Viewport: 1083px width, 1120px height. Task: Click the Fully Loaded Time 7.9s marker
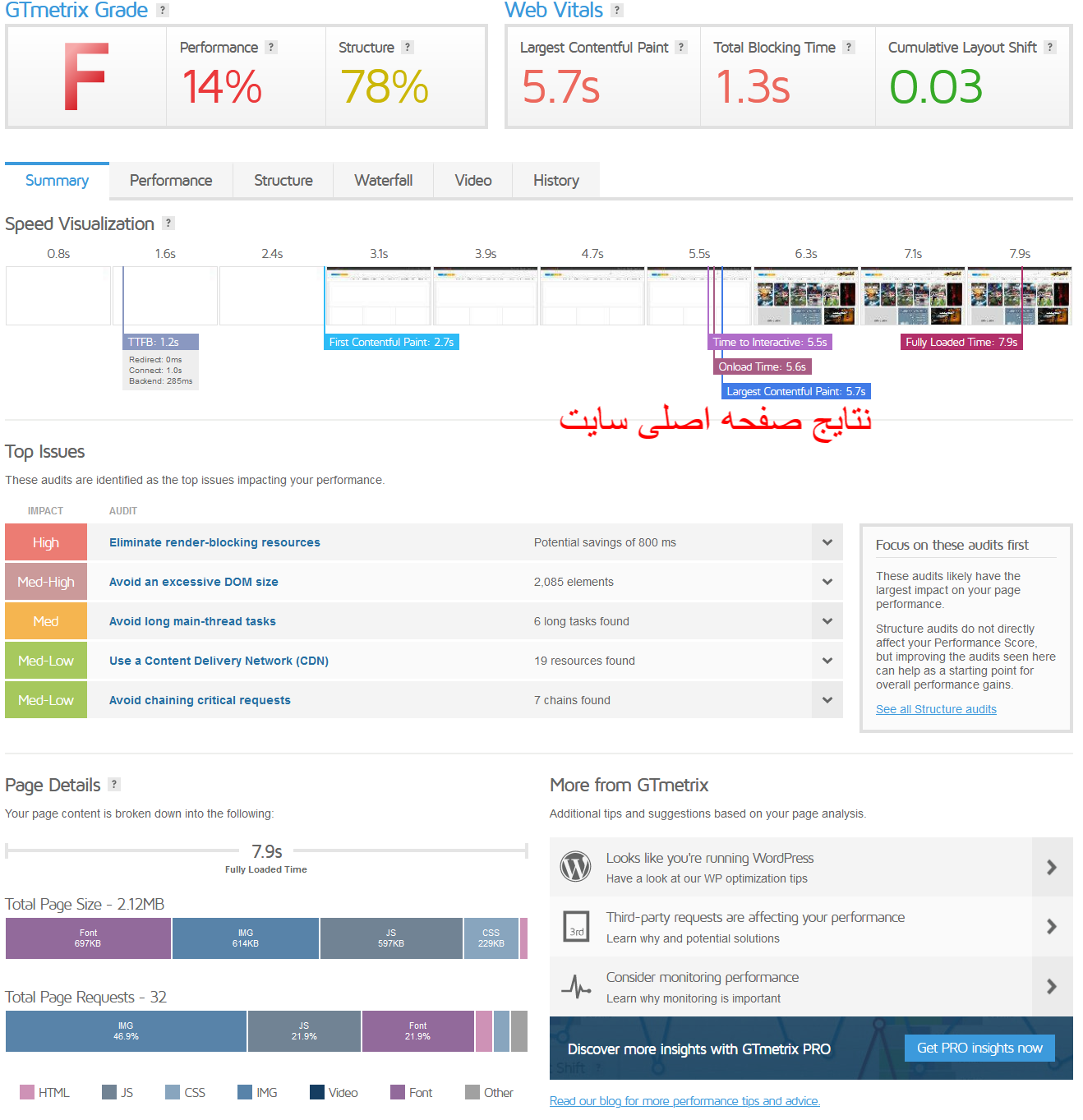[x=961, y=342]
